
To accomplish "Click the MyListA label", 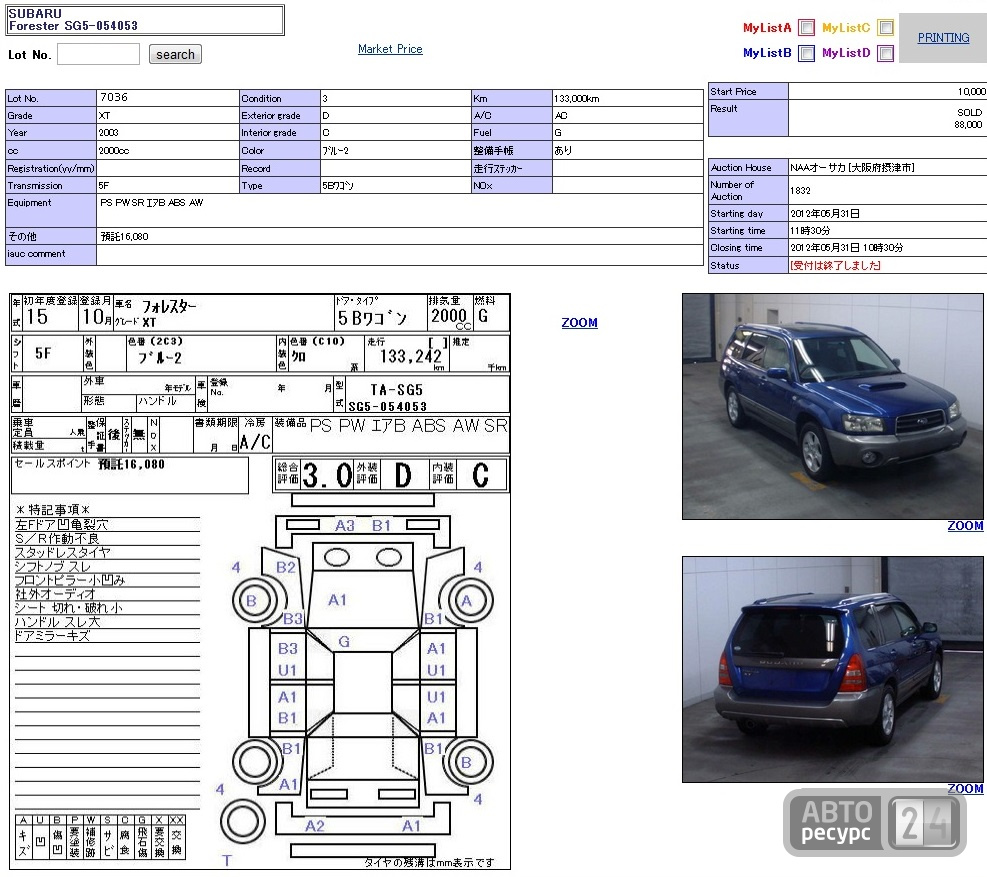I will pos(767,28).
